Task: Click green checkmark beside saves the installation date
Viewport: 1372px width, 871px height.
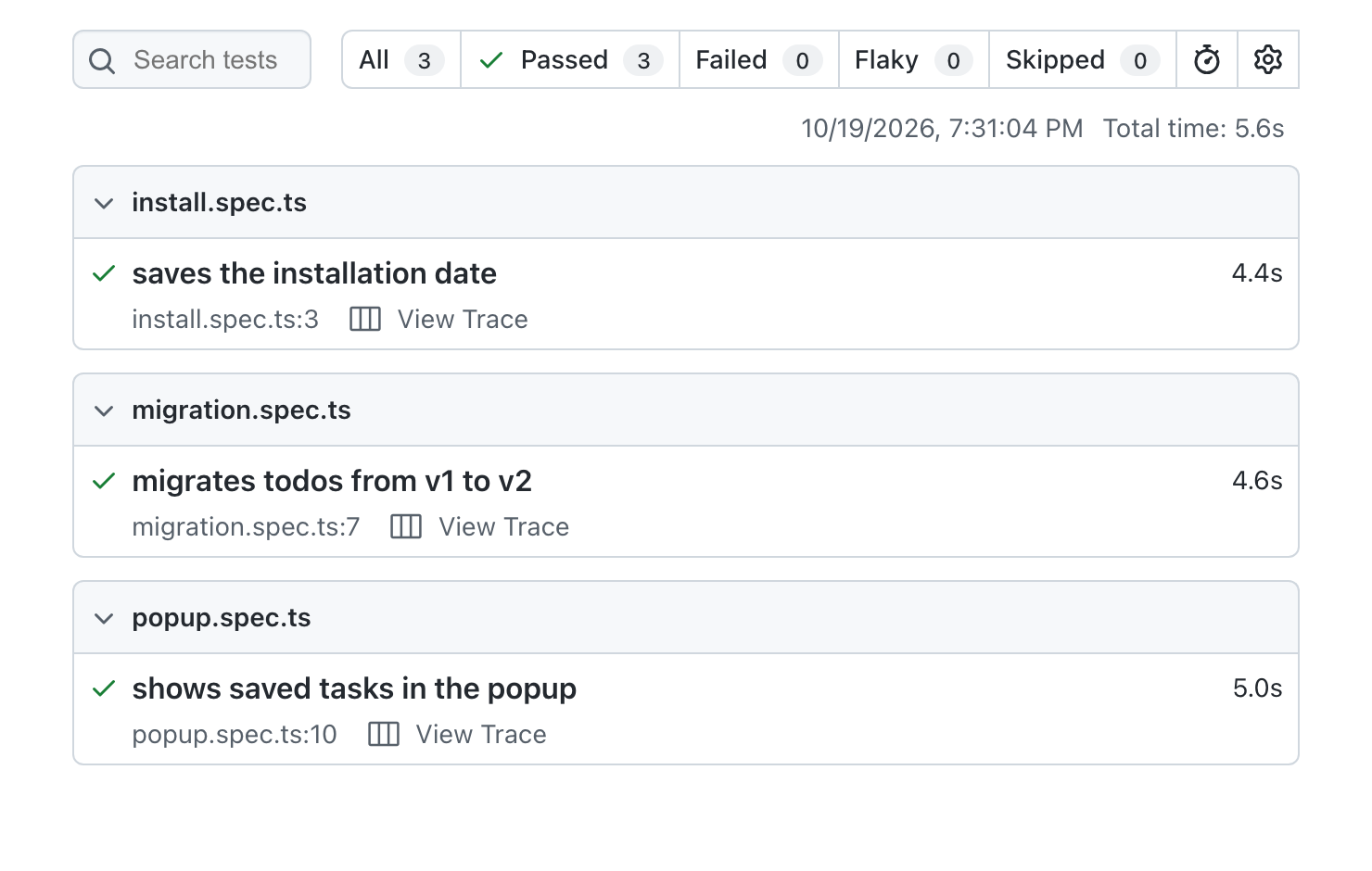Action: (104, 273)
